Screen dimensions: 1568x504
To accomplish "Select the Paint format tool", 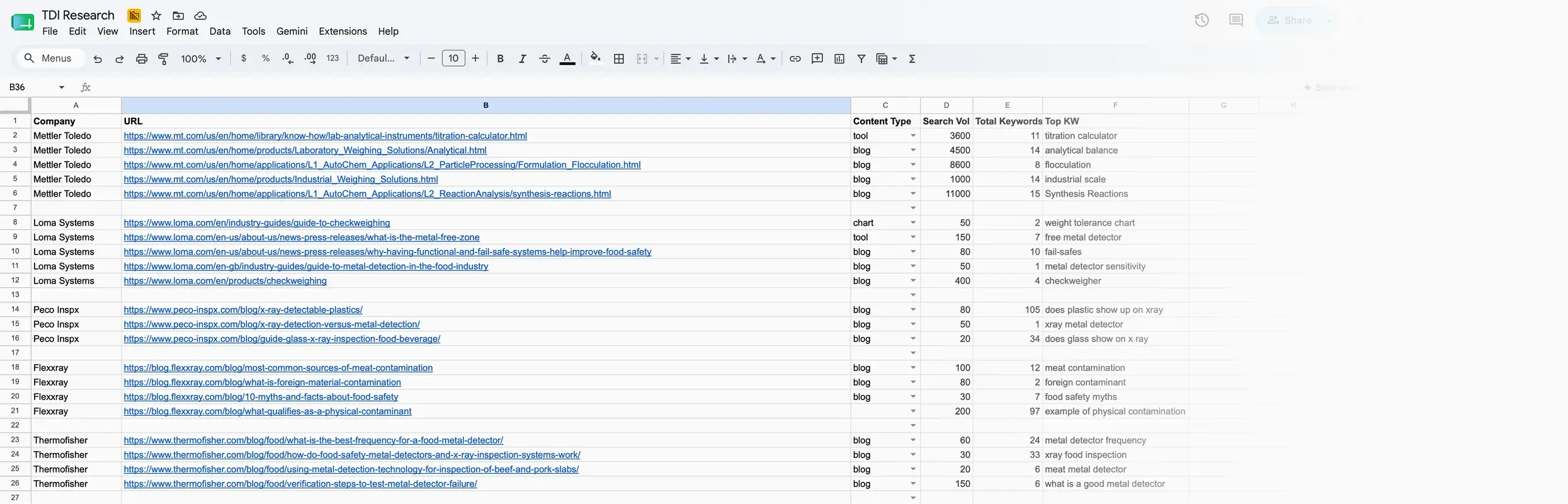I will pos(163,59).
